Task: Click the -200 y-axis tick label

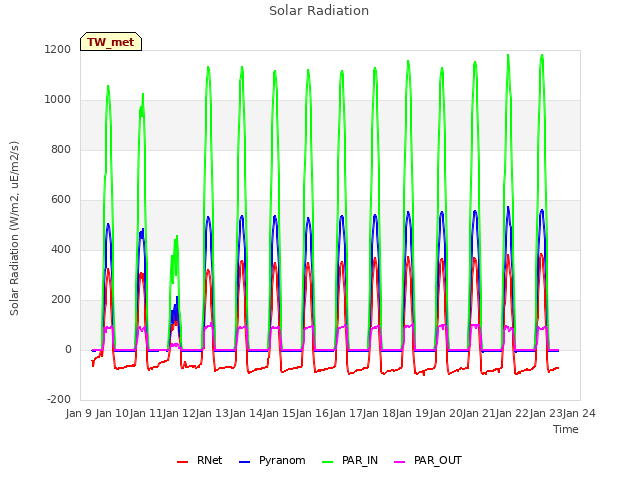Action: click(59, 399)
